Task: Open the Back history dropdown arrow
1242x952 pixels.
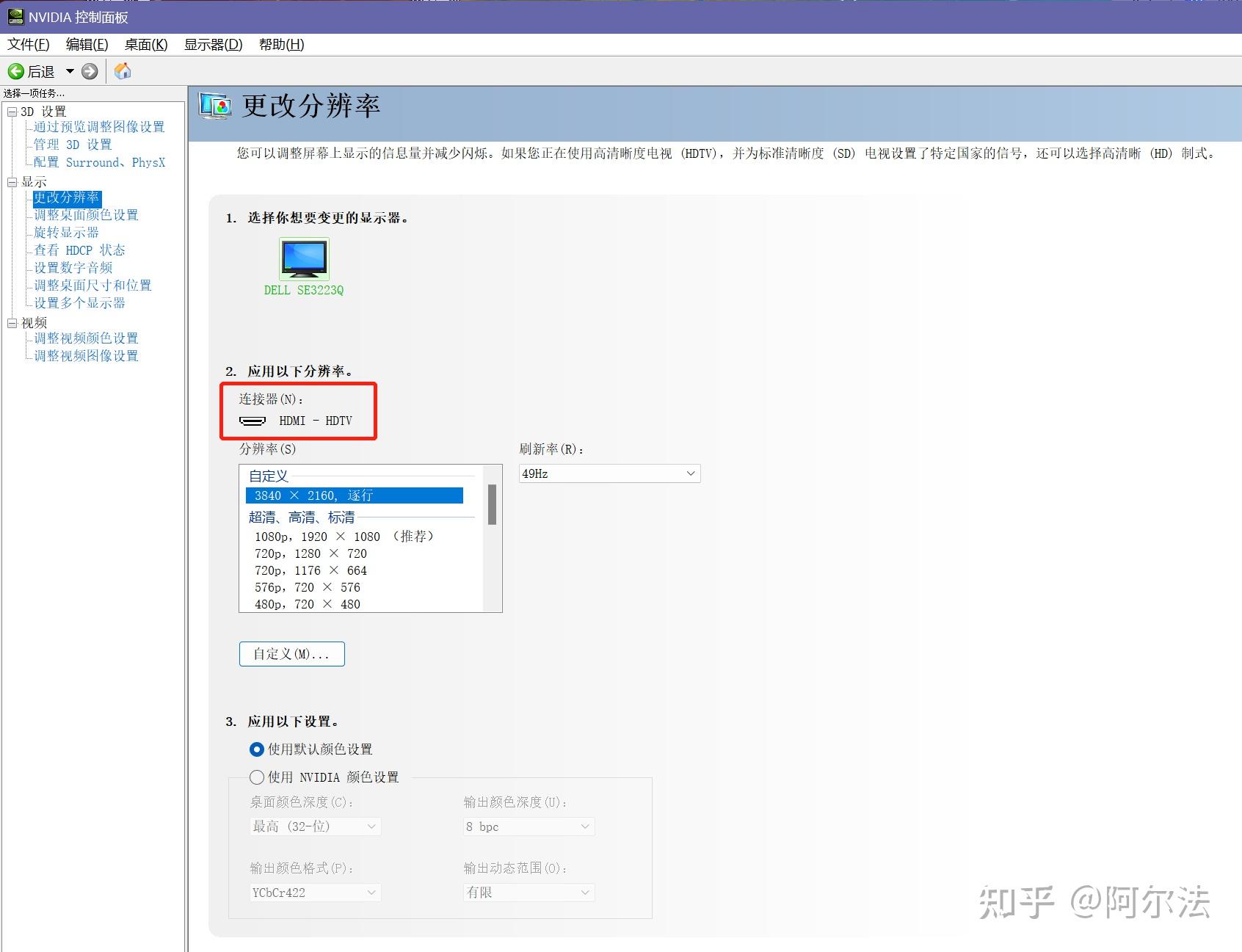Action: click(70, 71)
